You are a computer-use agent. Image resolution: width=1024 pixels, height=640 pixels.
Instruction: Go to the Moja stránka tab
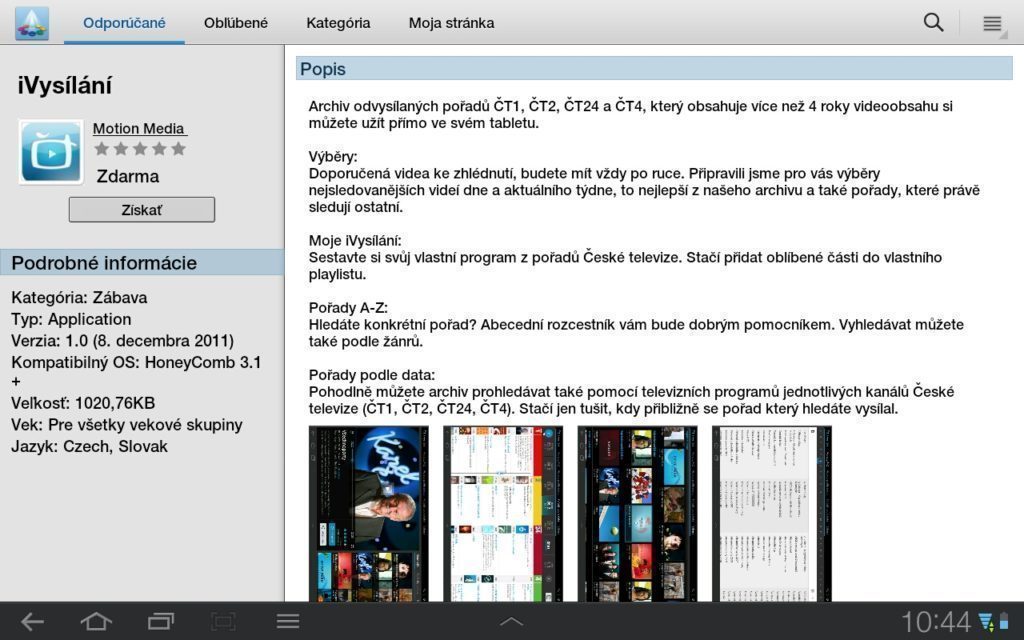(x=451, y=23)
